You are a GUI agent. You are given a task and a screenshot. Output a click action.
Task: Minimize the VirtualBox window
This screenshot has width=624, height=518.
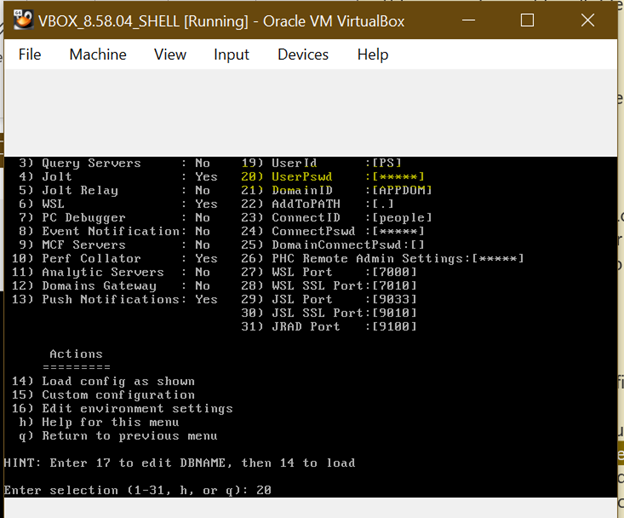pos(468,20)
